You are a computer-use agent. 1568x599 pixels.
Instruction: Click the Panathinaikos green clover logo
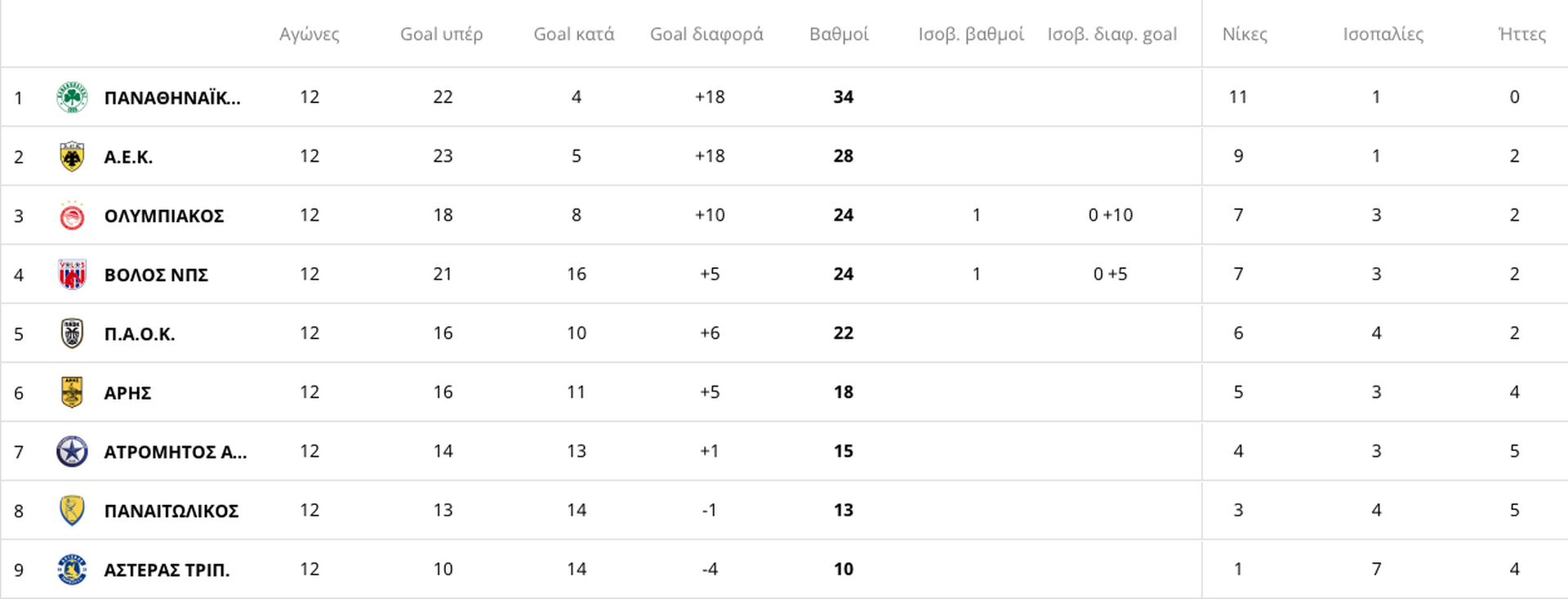pos(72,97)
